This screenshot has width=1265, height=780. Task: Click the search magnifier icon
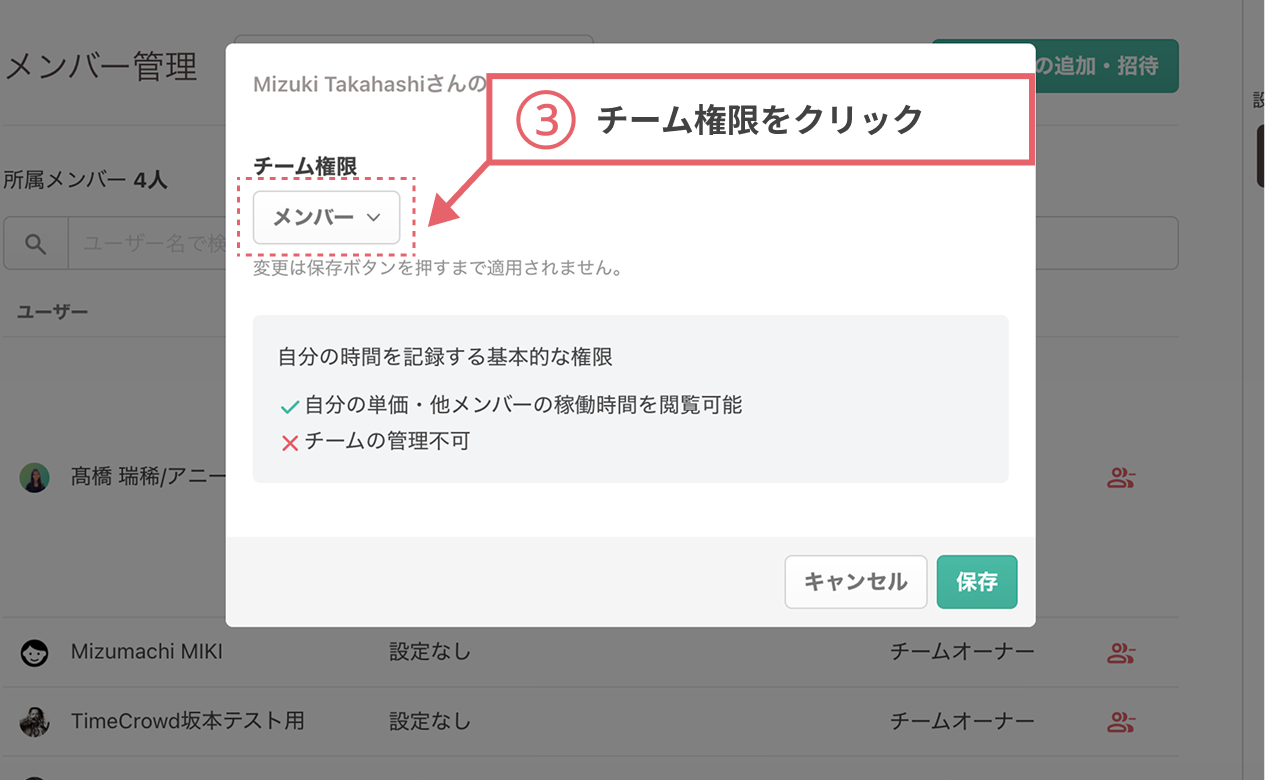click(x=35, y=242)
